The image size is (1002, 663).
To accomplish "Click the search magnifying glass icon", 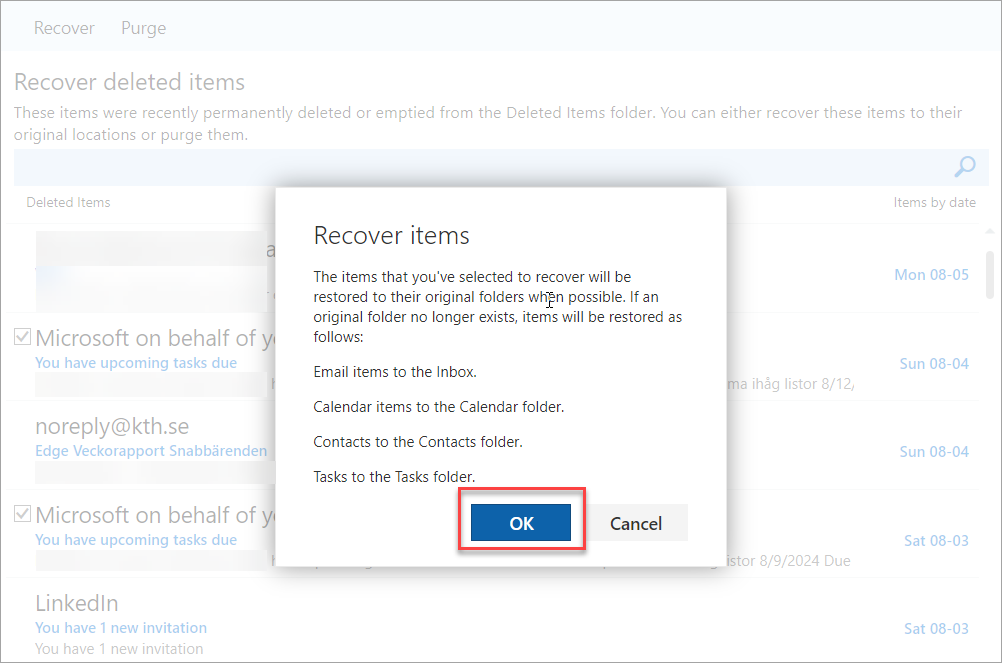I will pyautogui.click(x=963, y=166).
